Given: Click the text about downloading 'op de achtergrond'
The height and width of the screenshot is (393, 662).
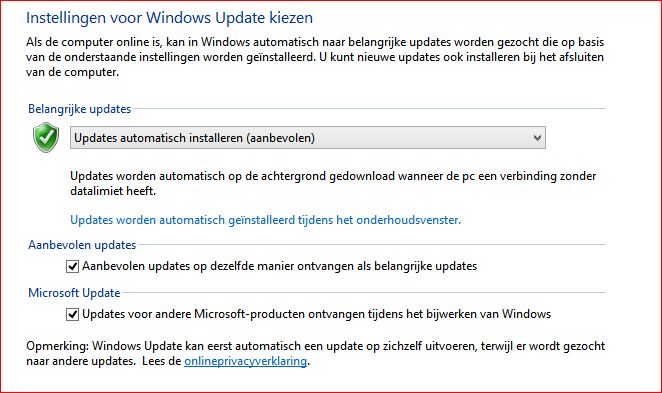Looking at the screenshot, I should (333, 183).
